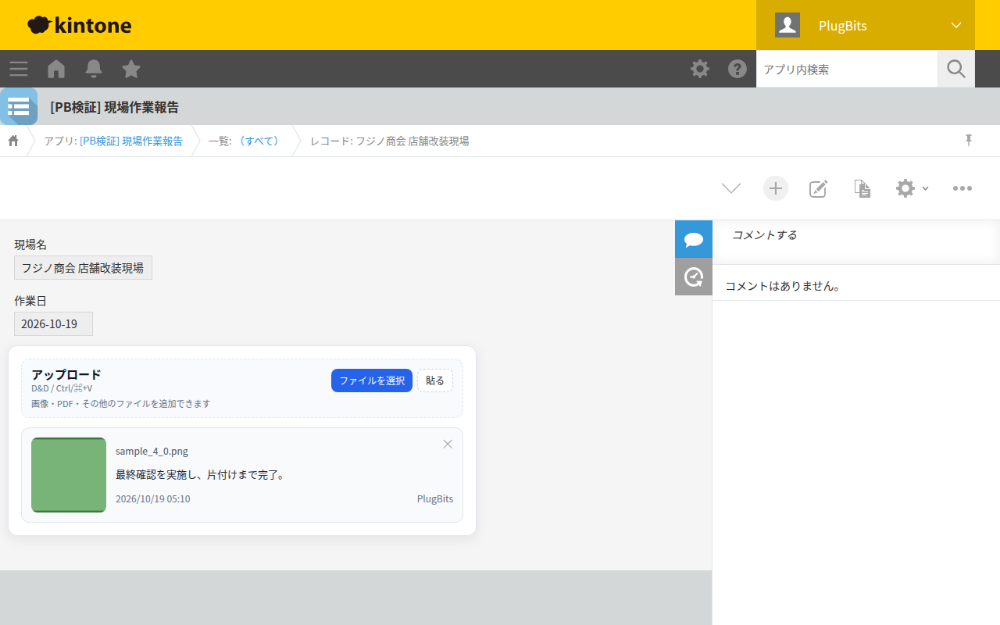Viewport: 1000px width, 625px height.
Task: Edit this record with the pencil icon
Action: click(x=818, y=189)
